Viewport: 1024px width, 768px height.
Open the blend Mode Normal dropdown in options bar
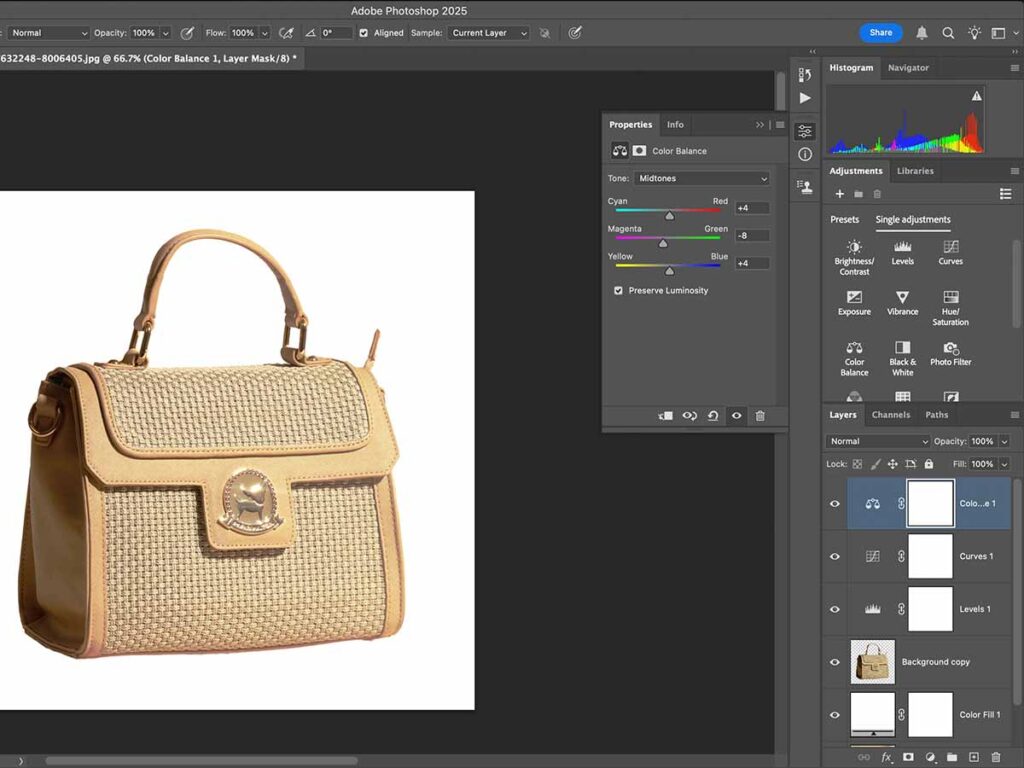[x=48, y=33]
